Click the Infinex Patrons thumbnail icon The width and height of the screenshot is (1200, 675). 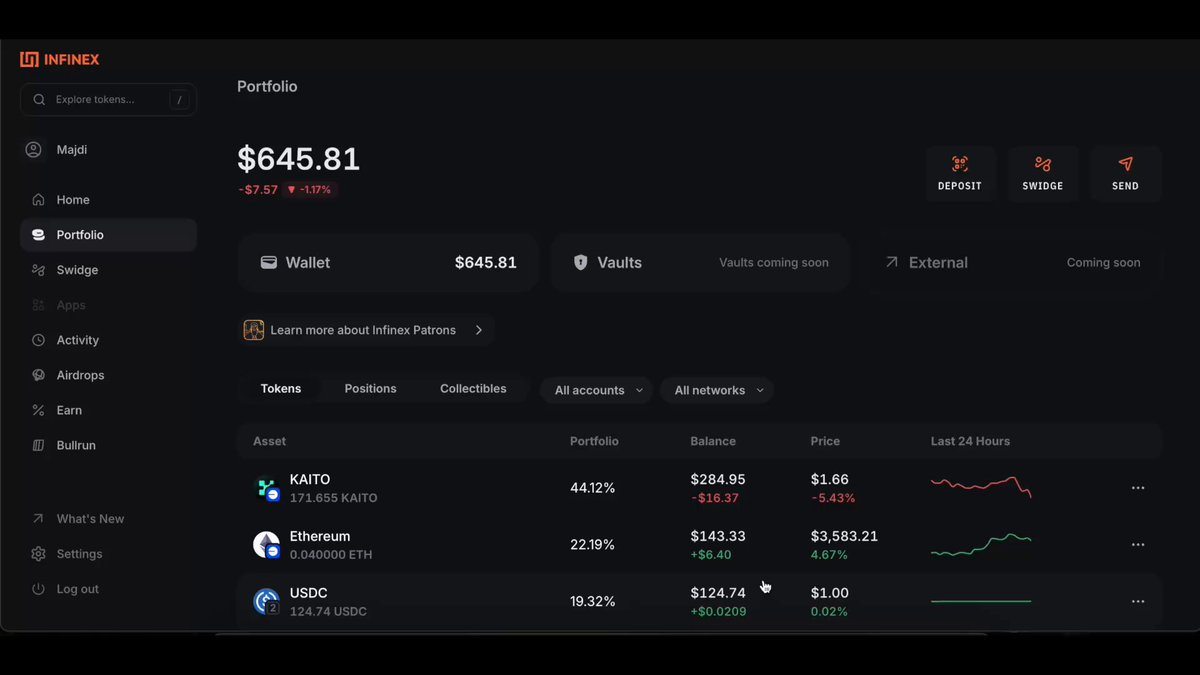tap(254, 330)
